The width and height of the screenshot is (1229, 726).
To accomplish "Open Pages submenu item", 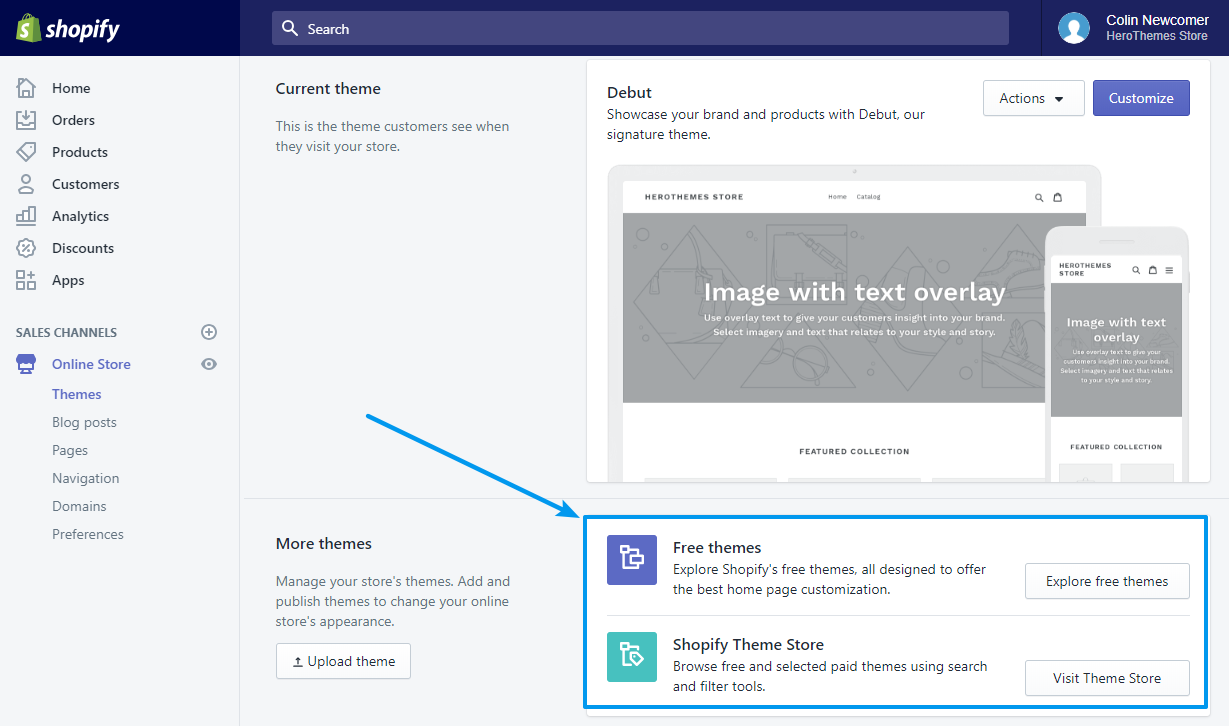I will tap(70, 450).
